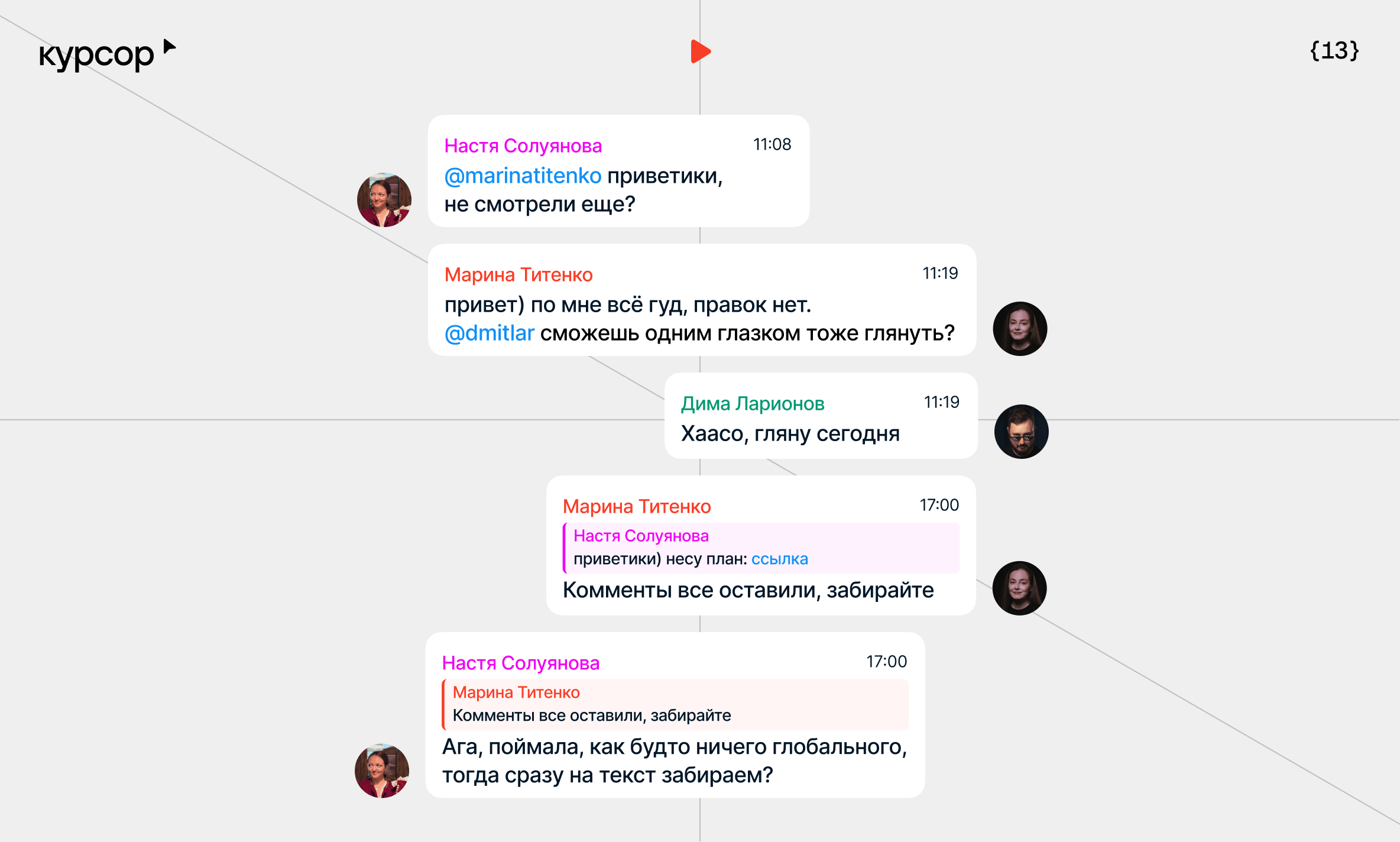Click the {13} counter label
This screenshot has width=1400, height=842.
tap(1334, 51)
